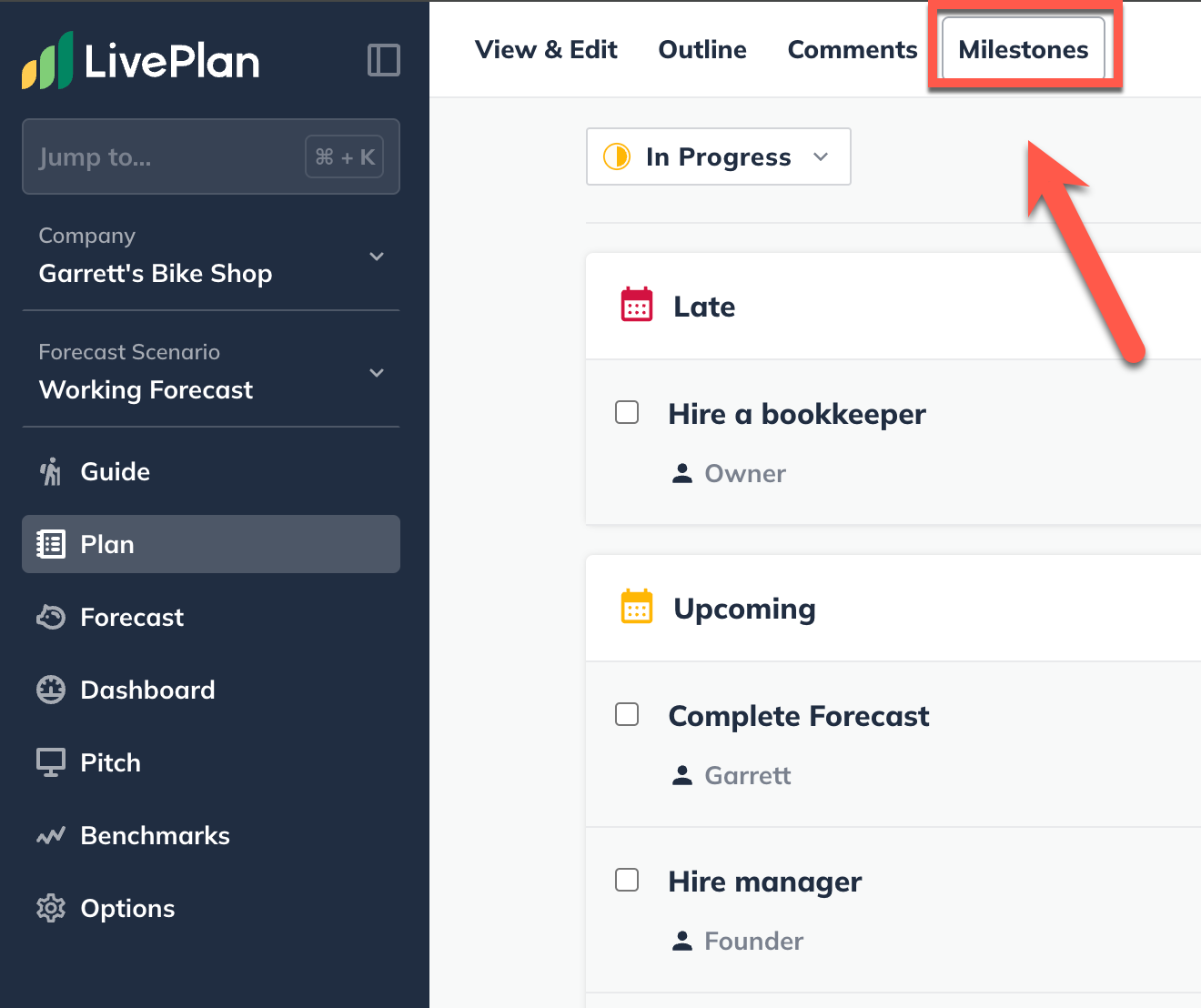The width and height of the screenshot is (1201, 1008).
Task: Click person icon next to Garrett
Action: click(682, 775)
